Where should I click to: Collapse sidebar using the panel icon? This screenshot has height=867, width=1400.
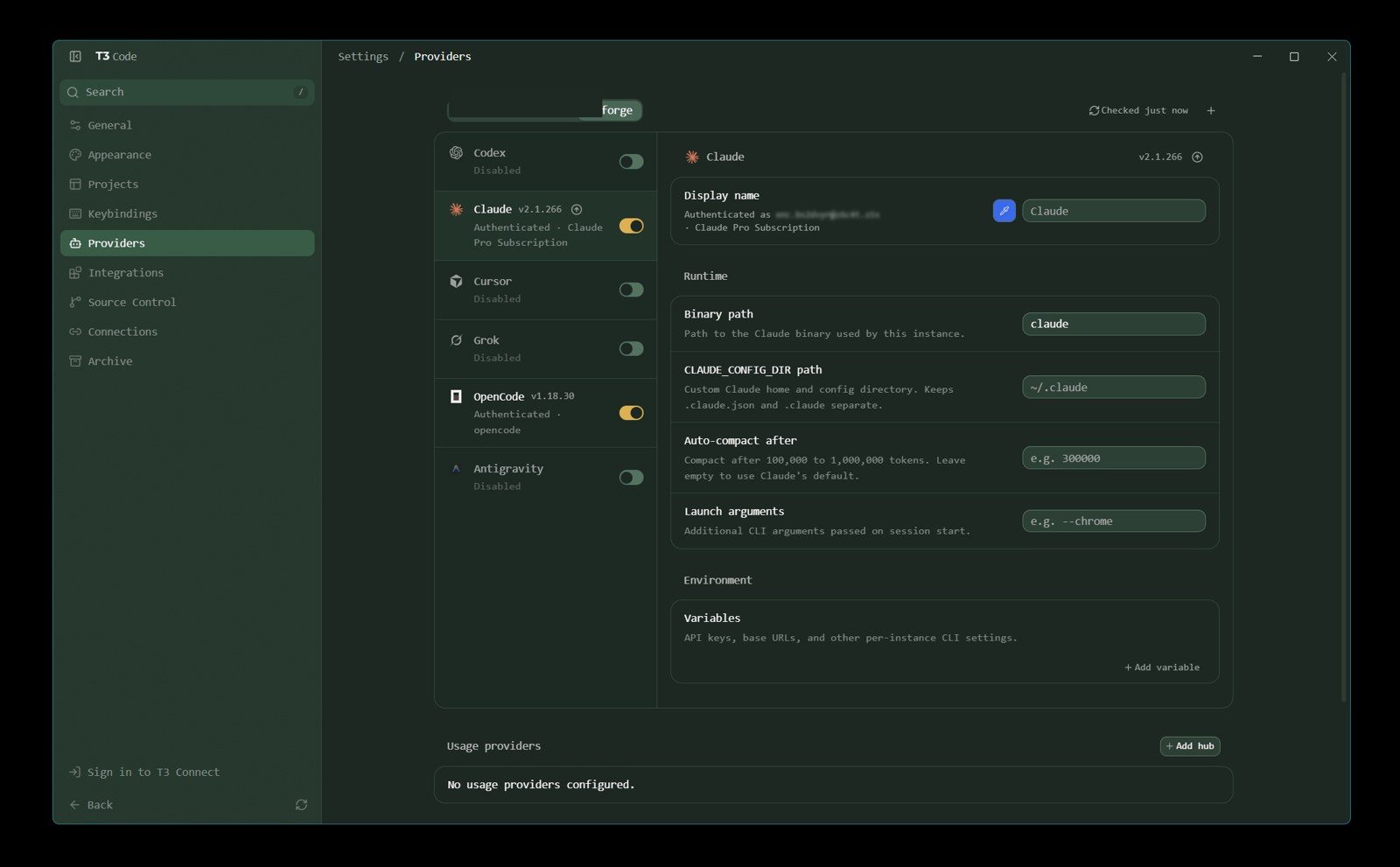[x=75, y=56]
